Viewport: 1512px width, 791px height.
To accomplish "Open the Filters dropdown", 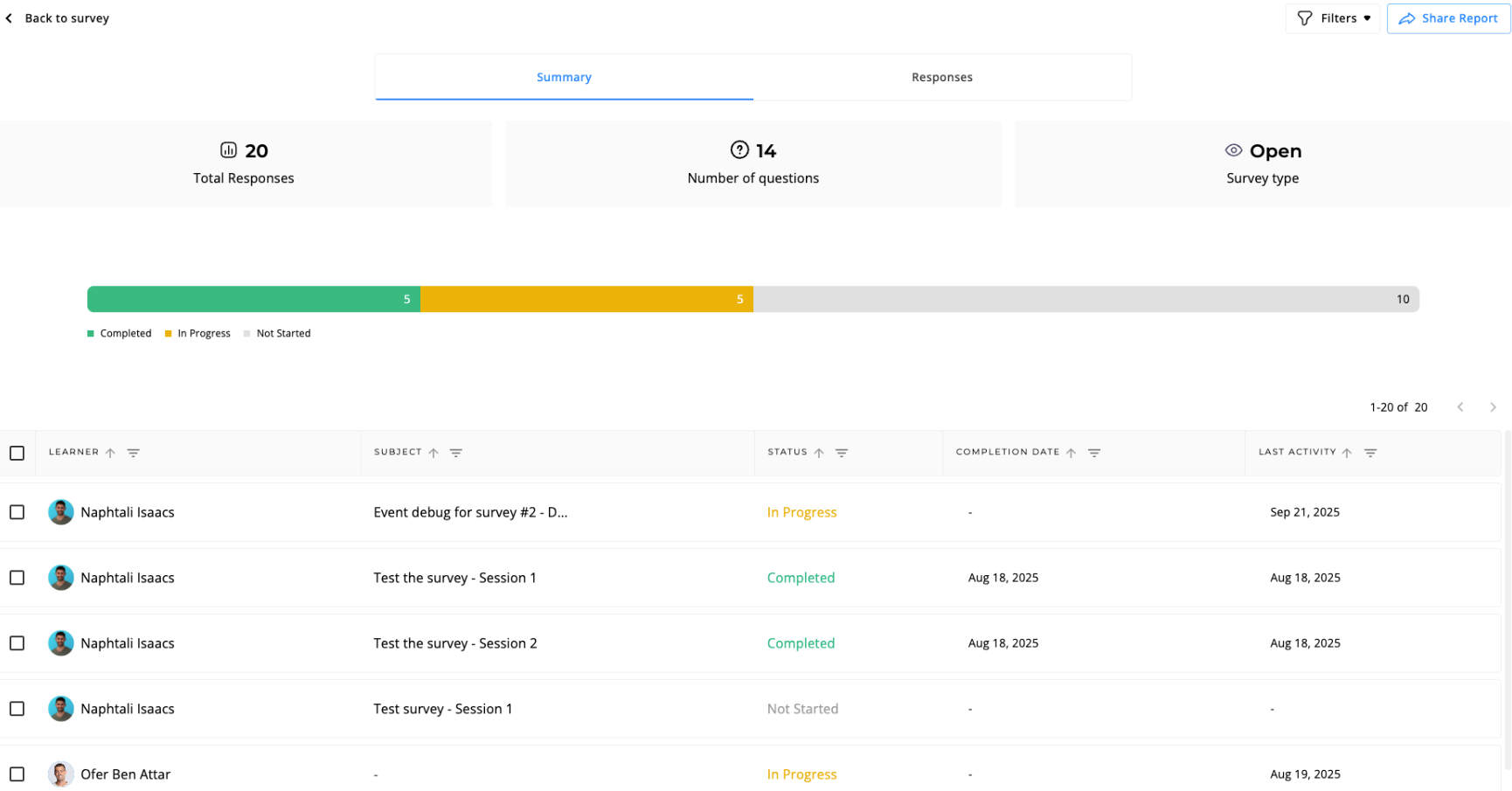I will coord(1333,18).
